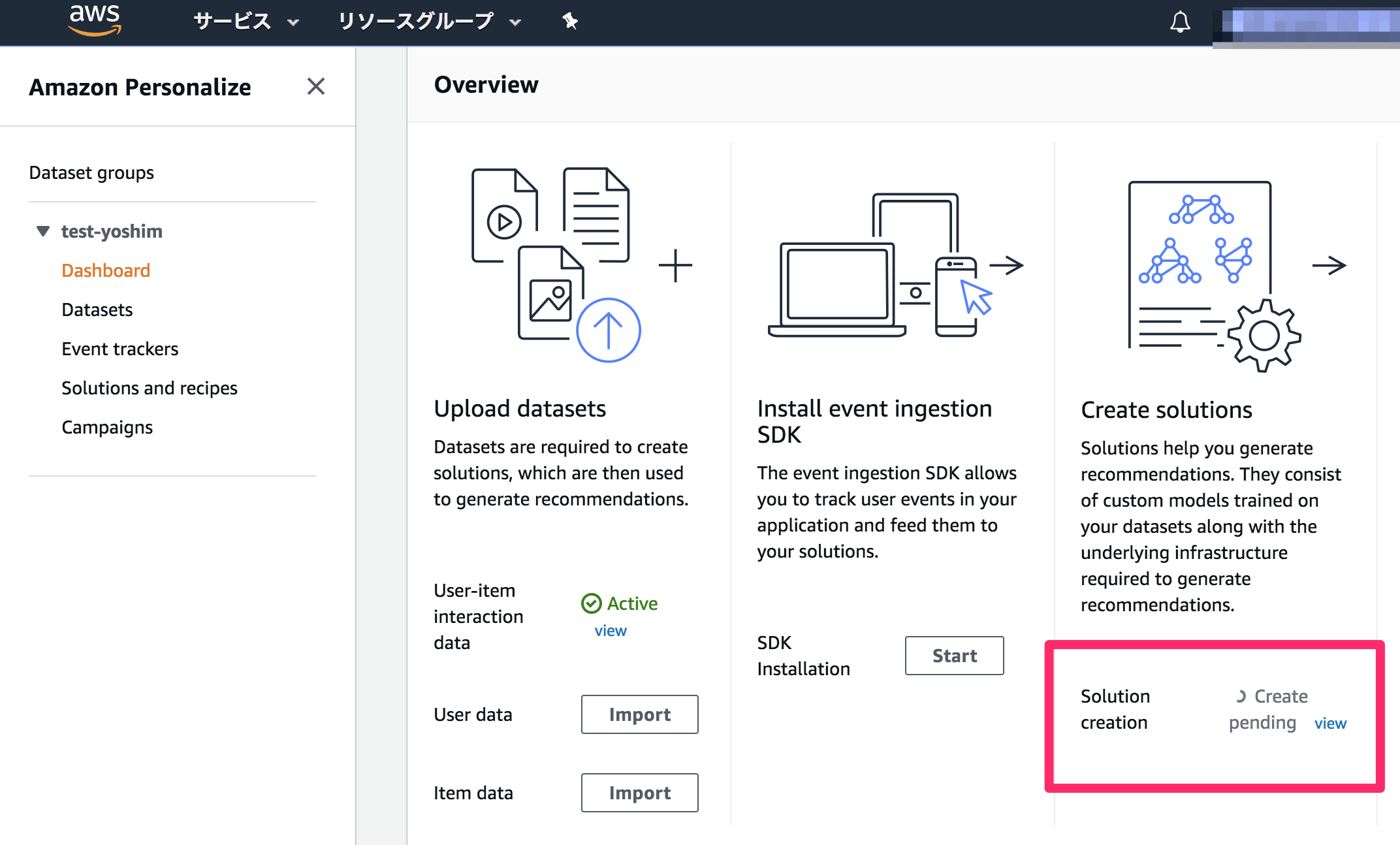Open the notifications bell
The image size is (1400, 845).
pos(1179,22)
